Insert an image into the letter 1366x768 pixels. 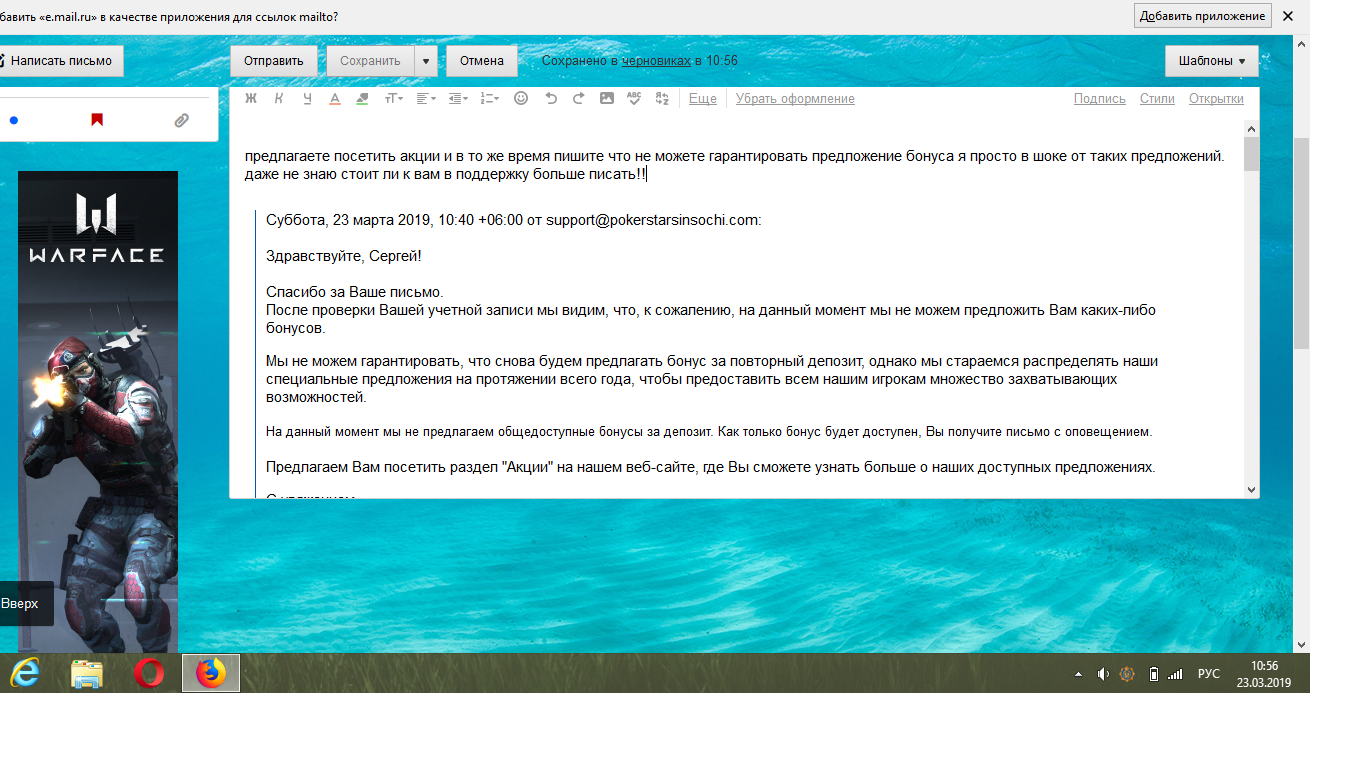tap(607, 99)
